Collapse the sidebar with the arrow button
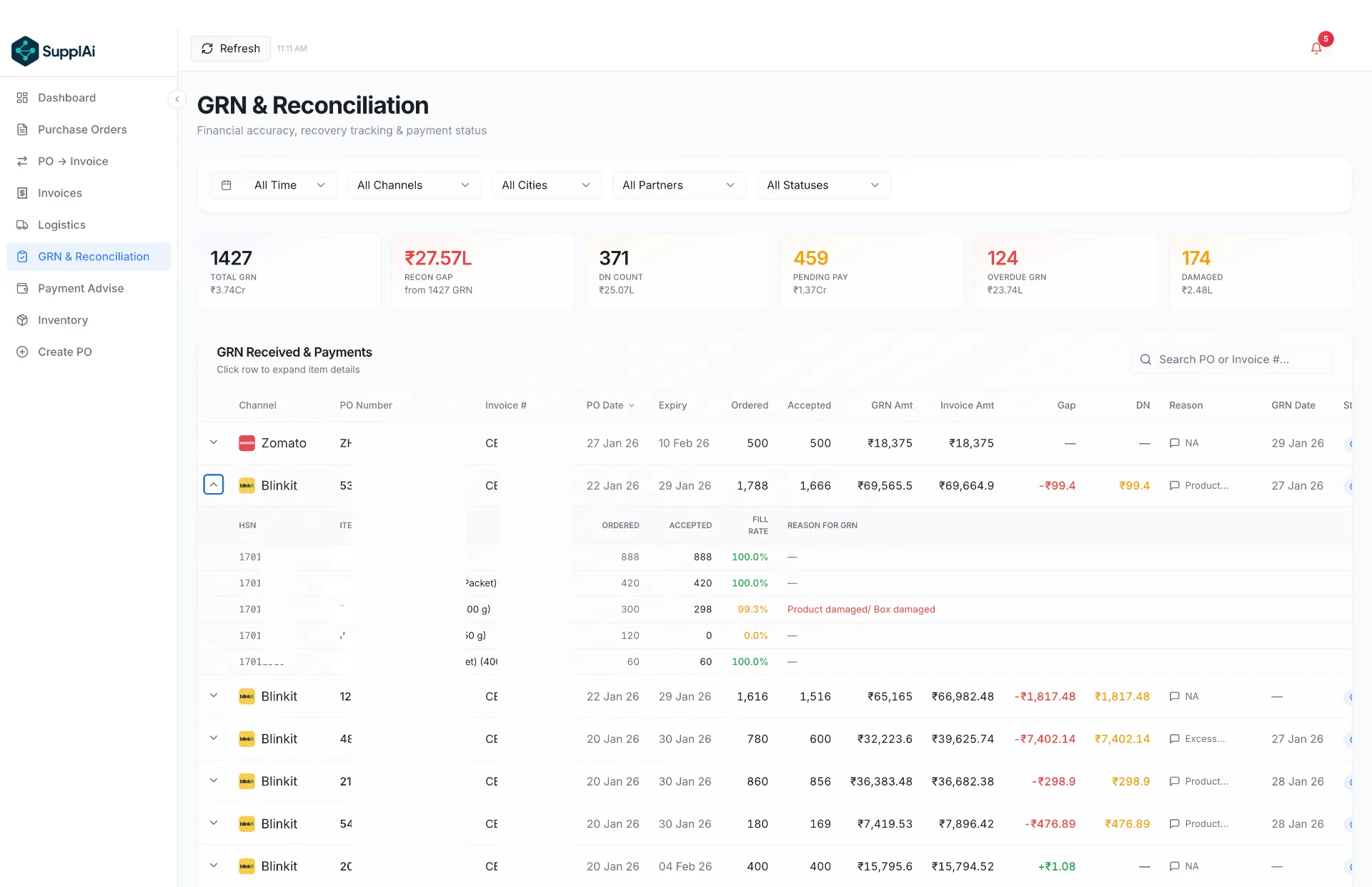Image resolution: width=1372 pixels, height=887 pixels. pos(177,99)
